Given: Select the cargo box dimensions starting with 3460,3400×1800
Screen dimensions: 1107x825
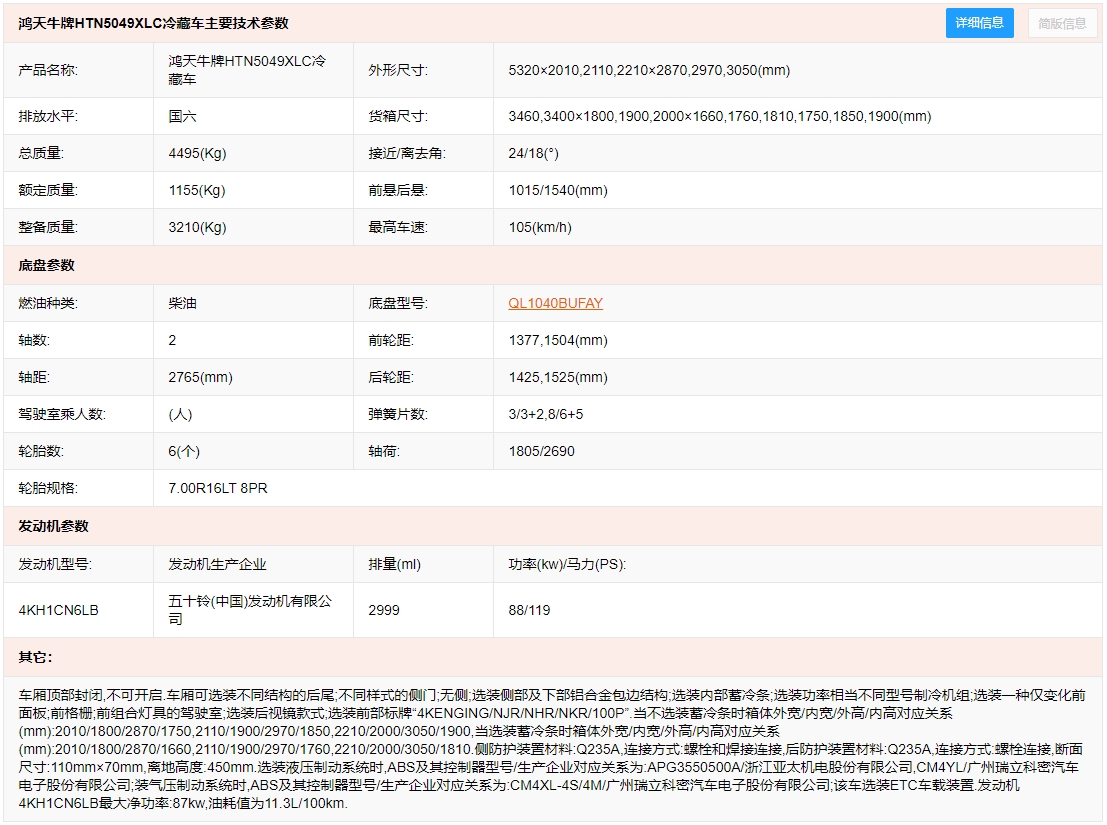Looking at the screenshot, I should [719, 116].
